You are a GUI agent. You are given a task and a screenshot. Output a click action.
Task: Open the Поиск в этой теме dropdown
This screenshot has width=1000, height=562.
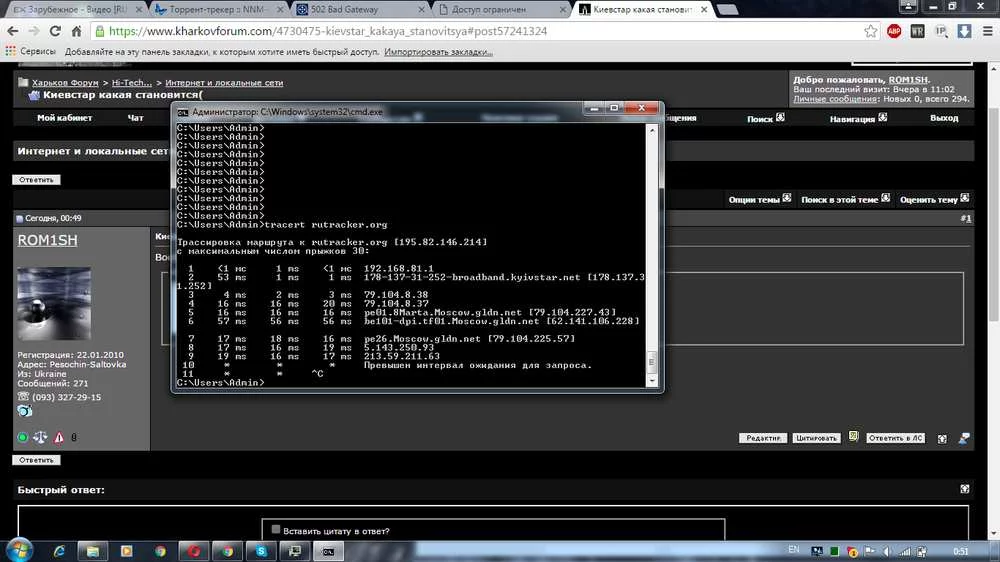pos(845,199)
